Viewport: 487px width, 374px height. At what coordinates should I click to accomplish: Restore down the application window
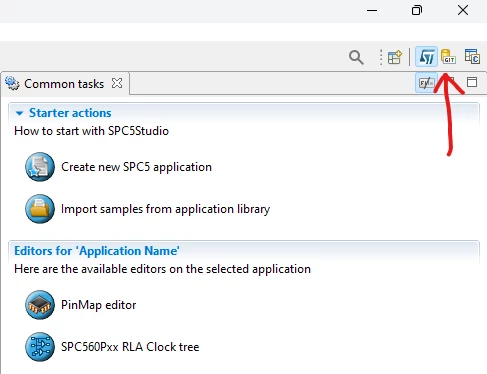(417, 10)
